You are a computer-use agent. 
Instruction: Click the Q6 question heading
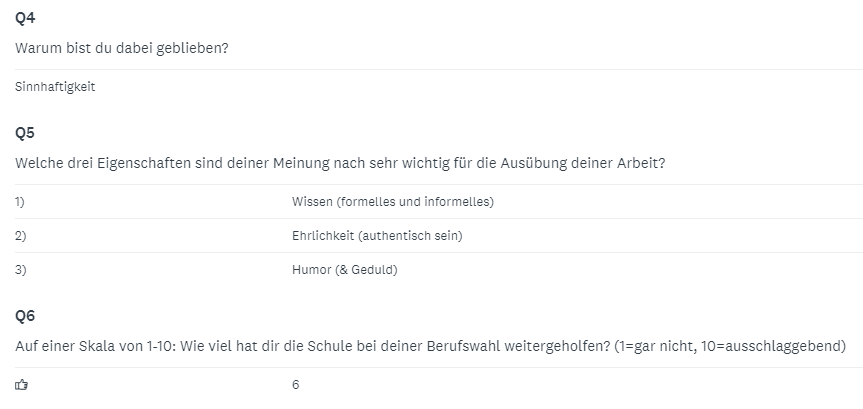click(25, 316)
